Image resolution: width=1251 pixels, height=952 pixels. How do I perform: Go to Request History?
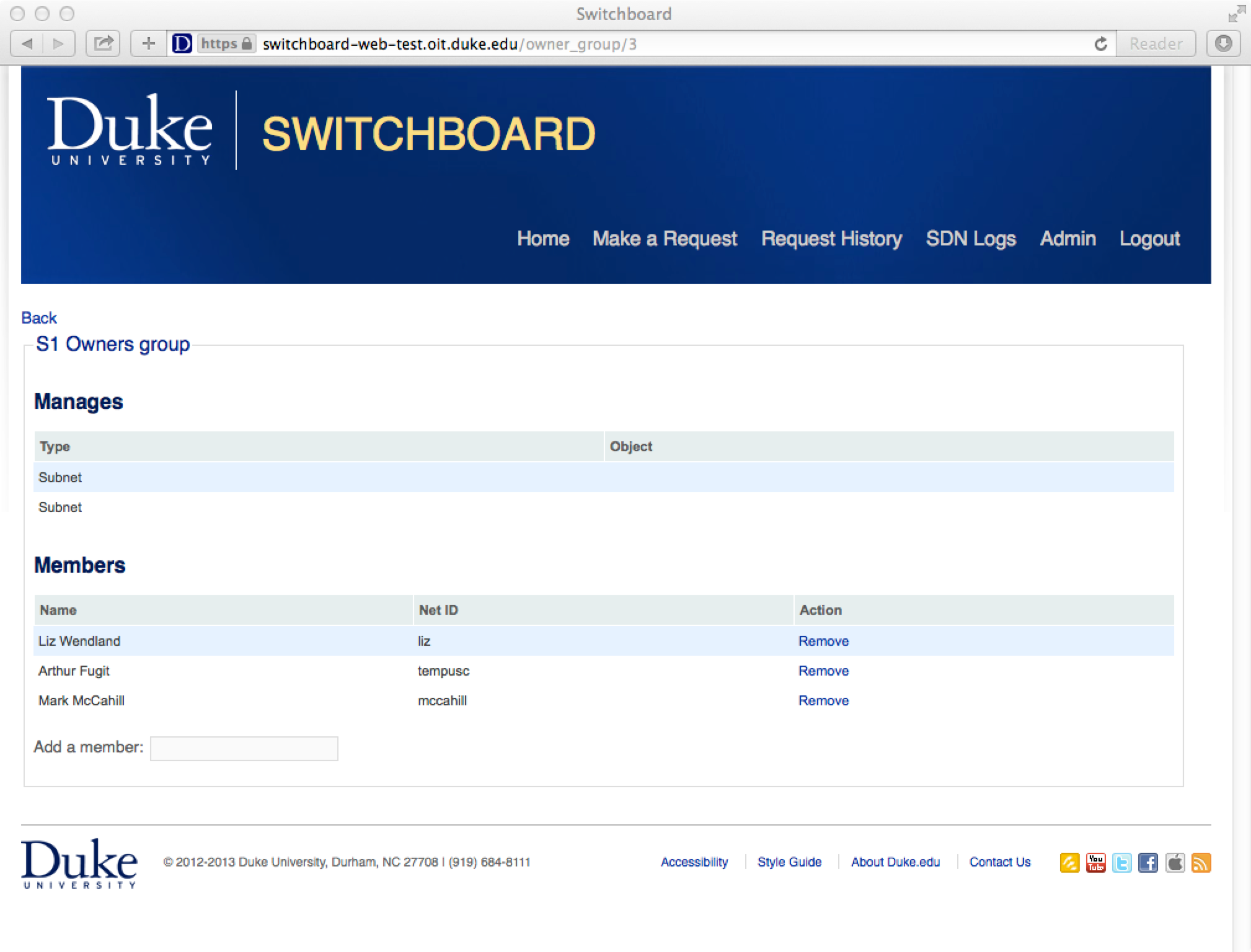coord(831,239)
